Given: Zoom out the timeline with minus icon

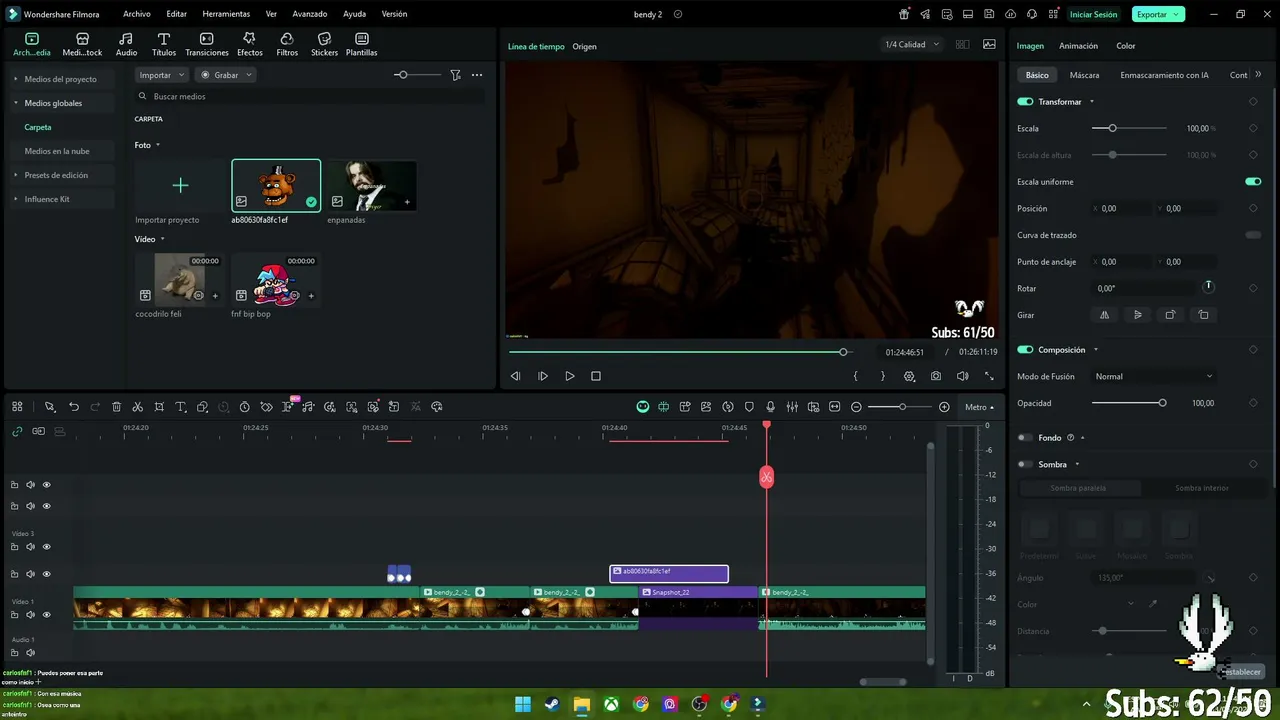Looking at the screenshot, I should [856, 407].
